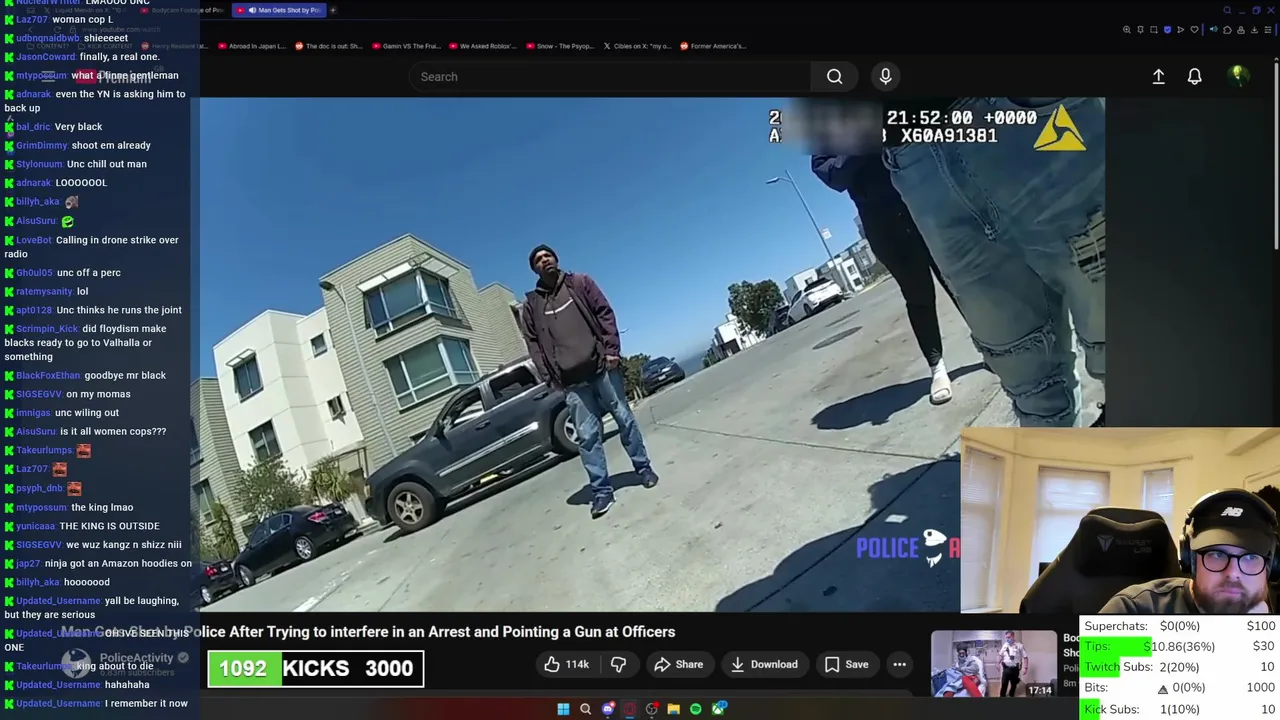Open 'Snow - The Psyop' bookmark
Screen dimensions: 1280x720
coord(559,46)
